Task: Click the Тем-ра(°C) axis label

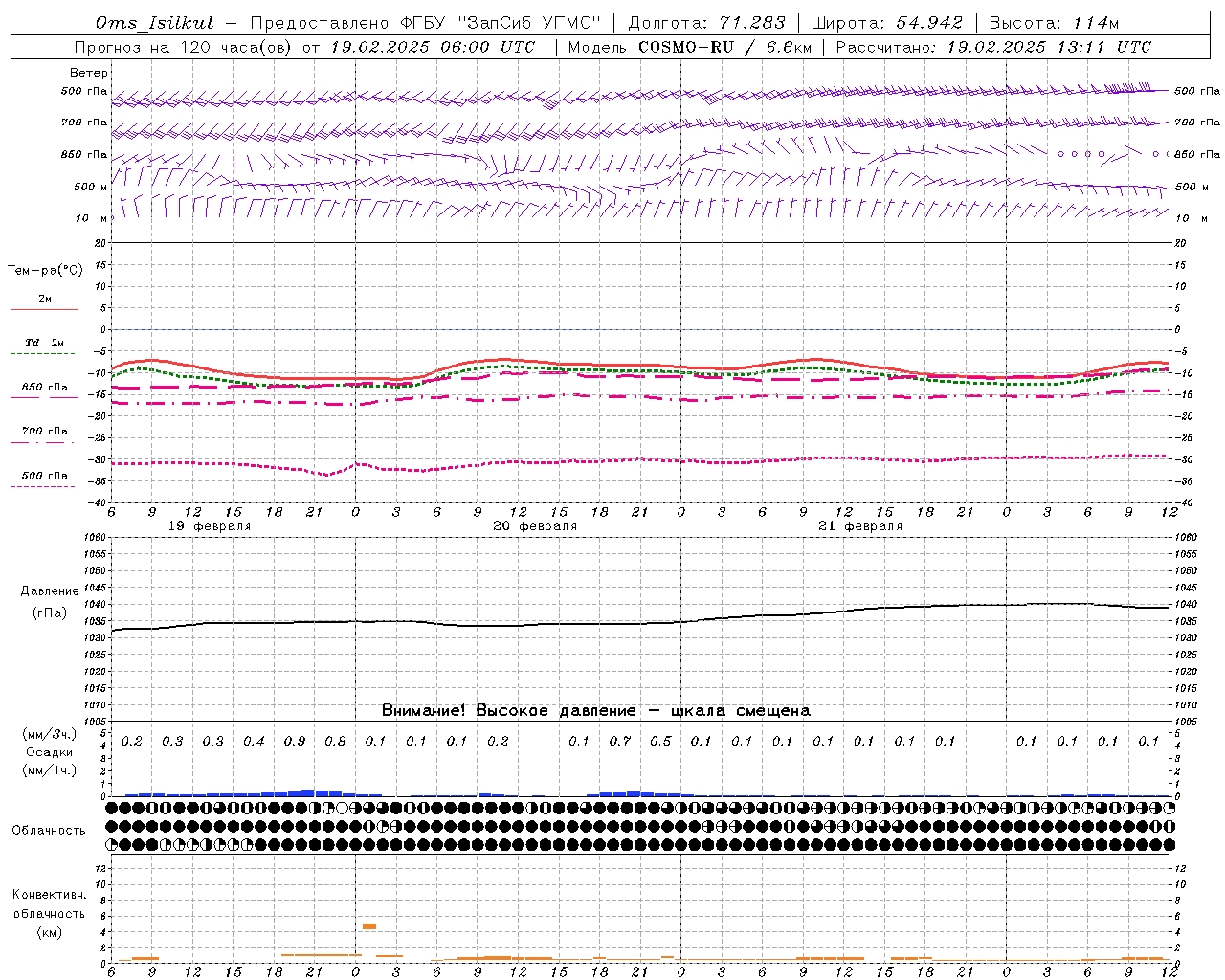Action: (45, 271)
